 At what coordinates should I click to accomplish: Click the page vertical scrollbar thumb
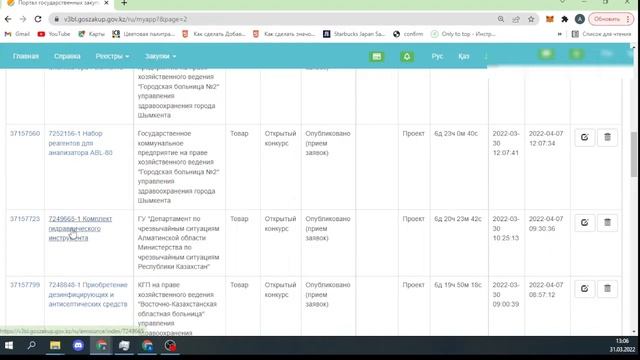tap(633, 154)
